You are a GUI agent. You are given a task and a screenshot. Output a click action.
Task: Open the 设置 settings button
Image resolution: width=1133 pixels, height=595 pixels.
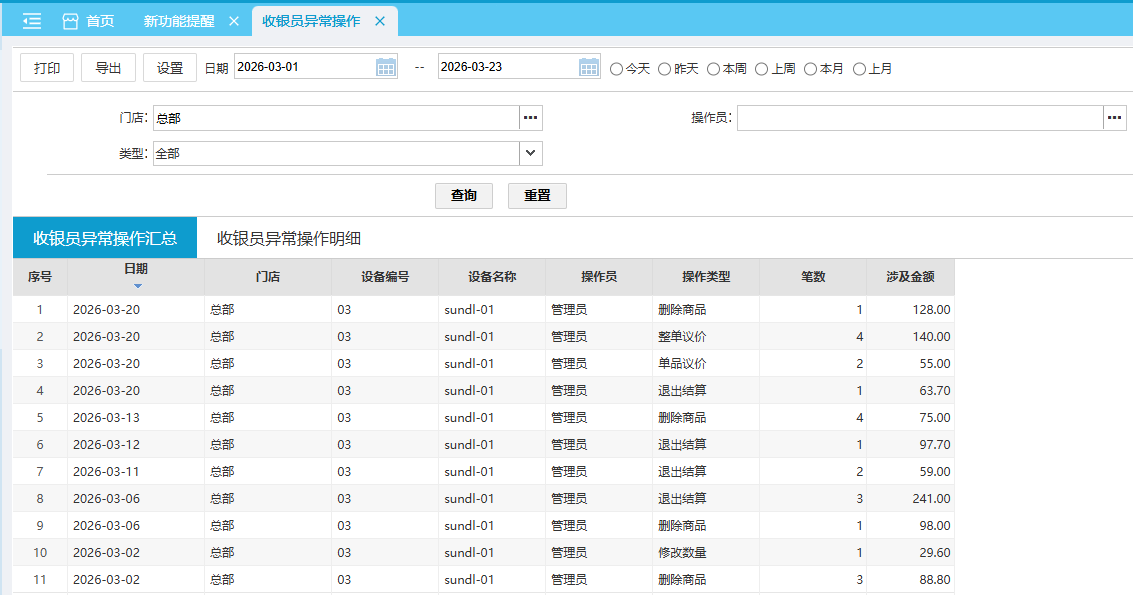point(170,68)
